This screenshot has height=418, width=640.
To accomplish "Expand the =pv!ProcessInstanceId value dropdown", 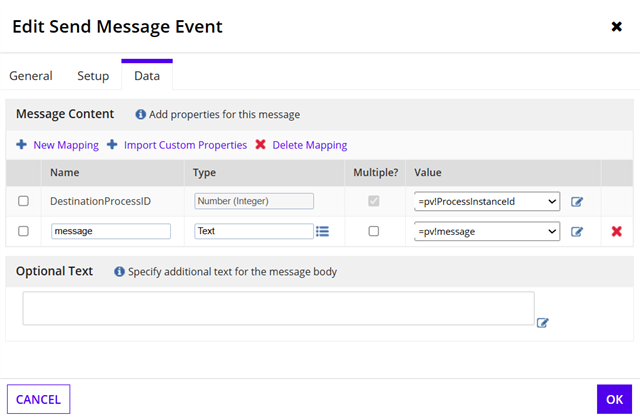I will click(x=486, y=202).
